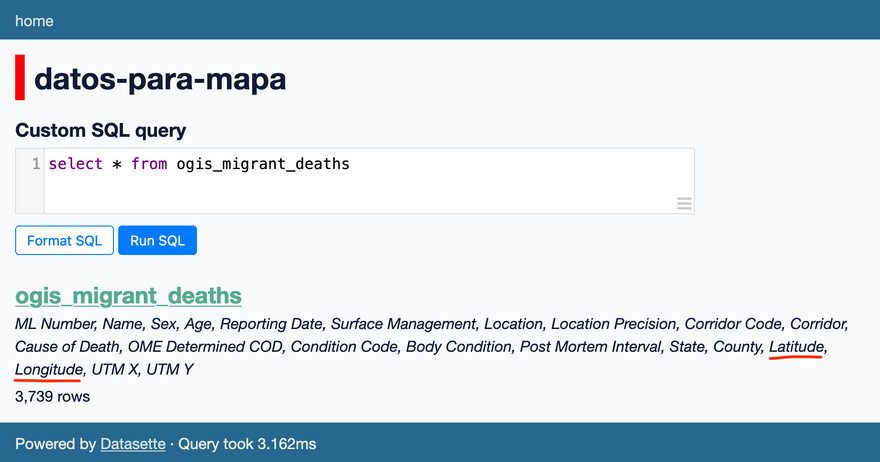Open the ogis_migrant_deaths table link
The width and height of the screenshot is (880, 462).
pyautogui.click(x=129, y=296)
